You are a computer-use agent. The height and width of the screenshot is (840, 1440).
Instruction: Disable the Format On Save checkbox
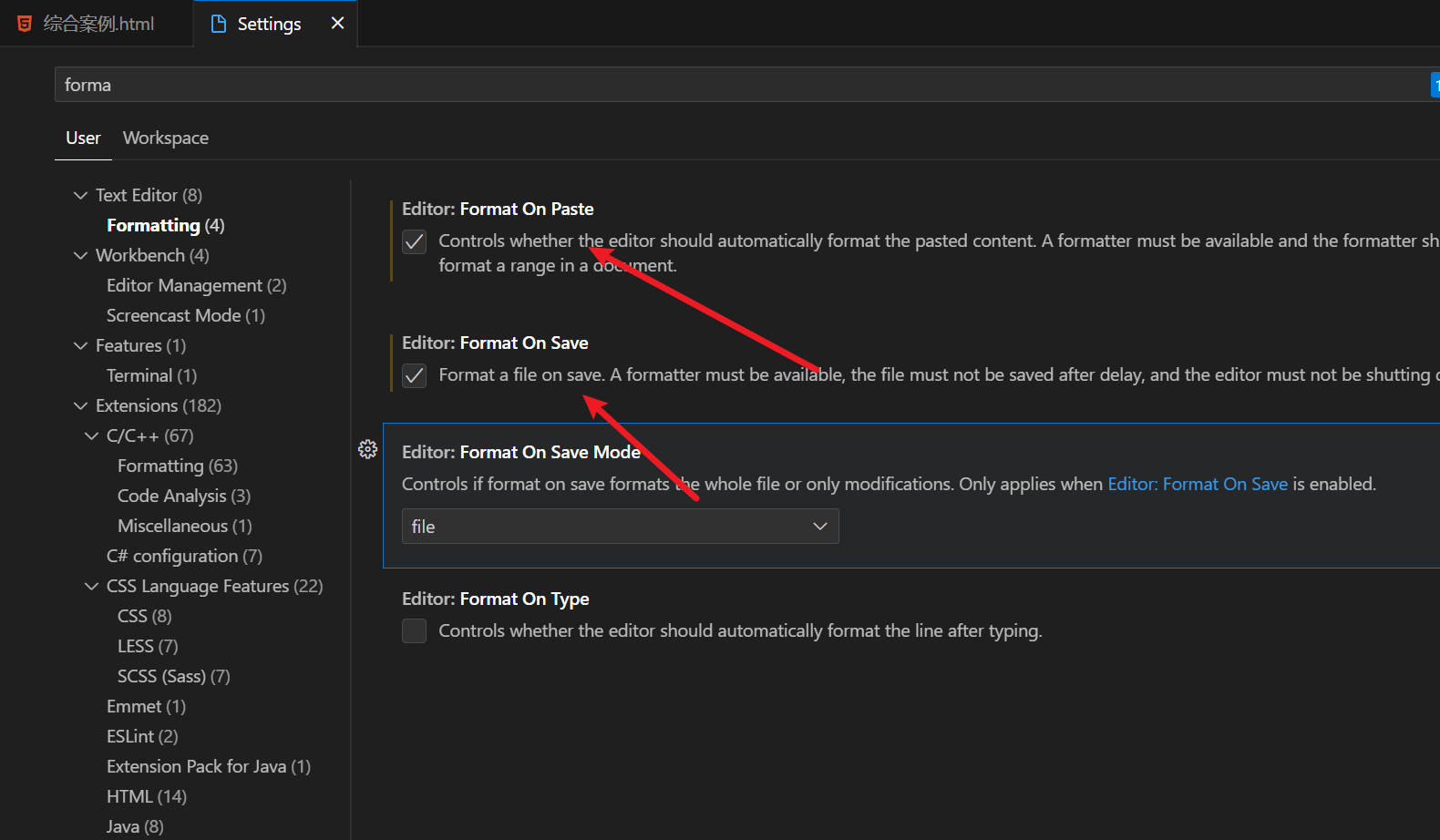point(415,375)
